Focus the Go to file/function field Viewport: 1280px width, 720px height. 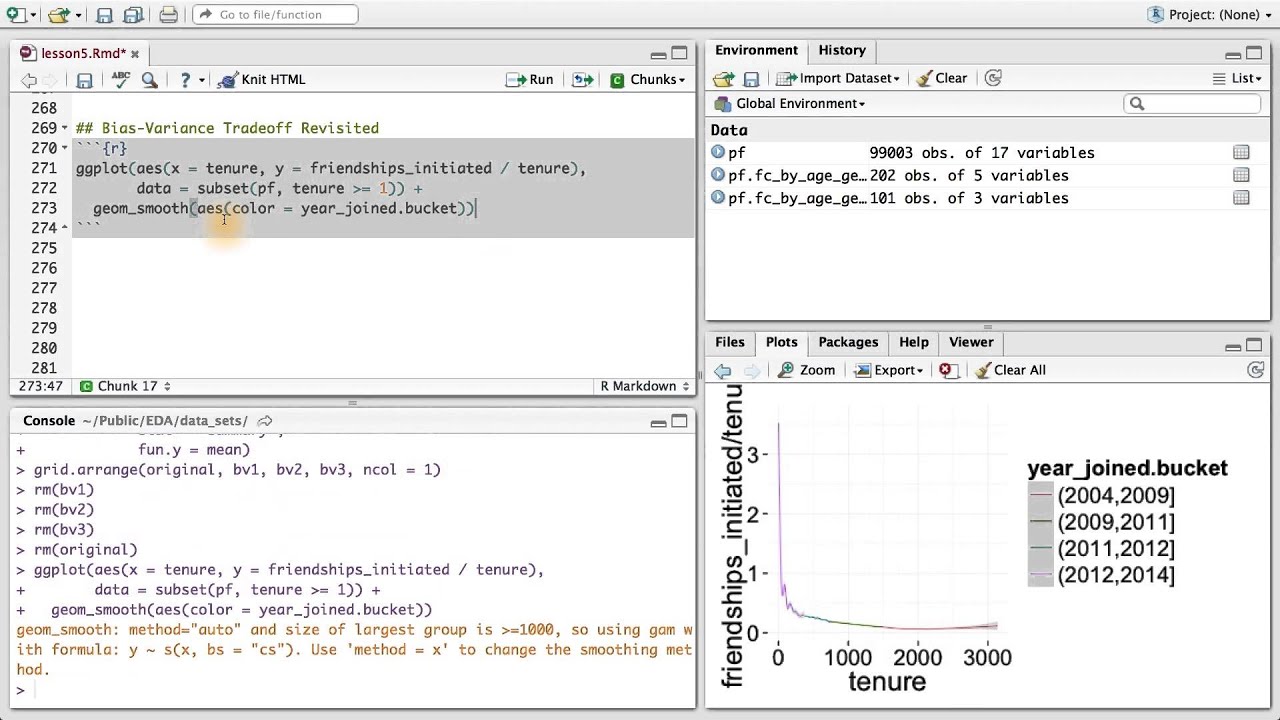click(x=275, y=14)
